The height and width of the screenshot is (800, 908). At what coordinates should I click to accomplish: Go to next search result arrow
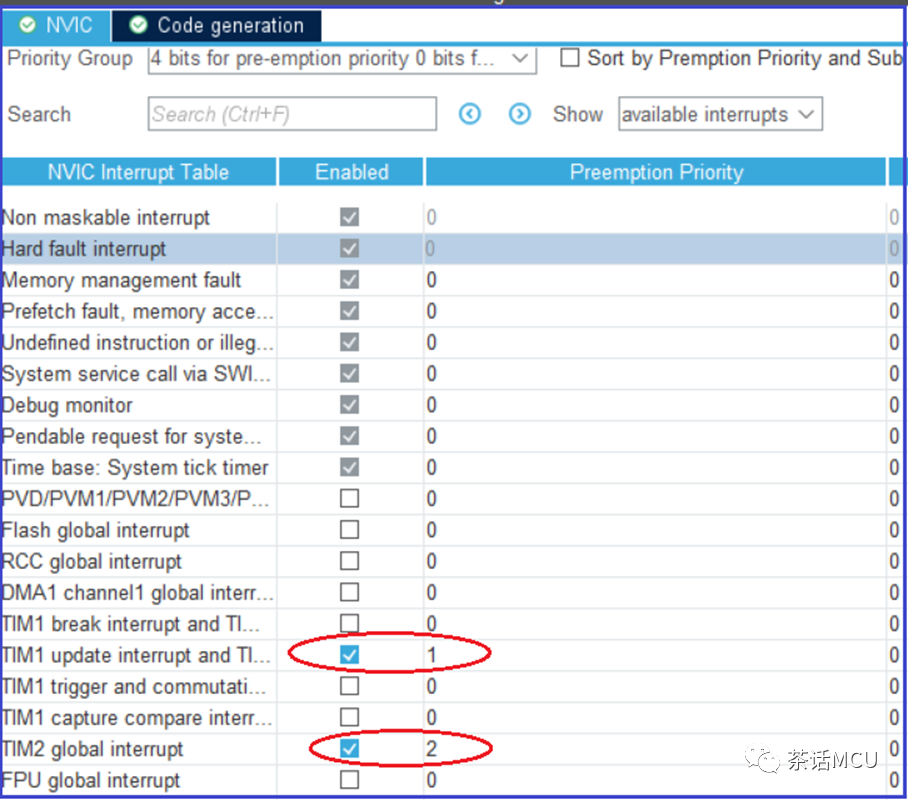click(519, 114)
